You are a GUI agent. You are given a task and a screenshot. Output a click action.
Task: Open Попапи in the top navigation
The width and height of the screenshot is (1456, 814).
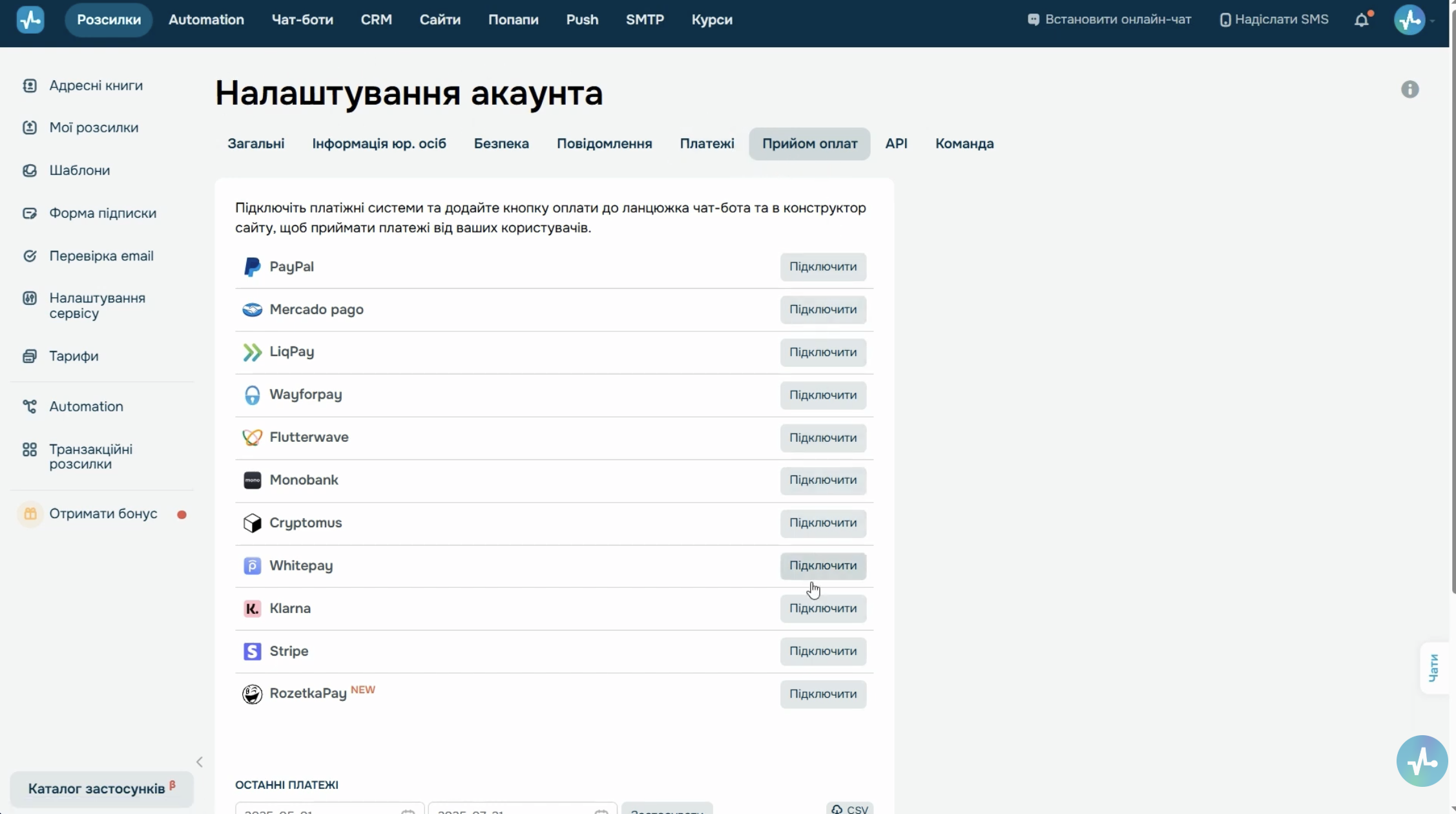click(x=513, y=20)
